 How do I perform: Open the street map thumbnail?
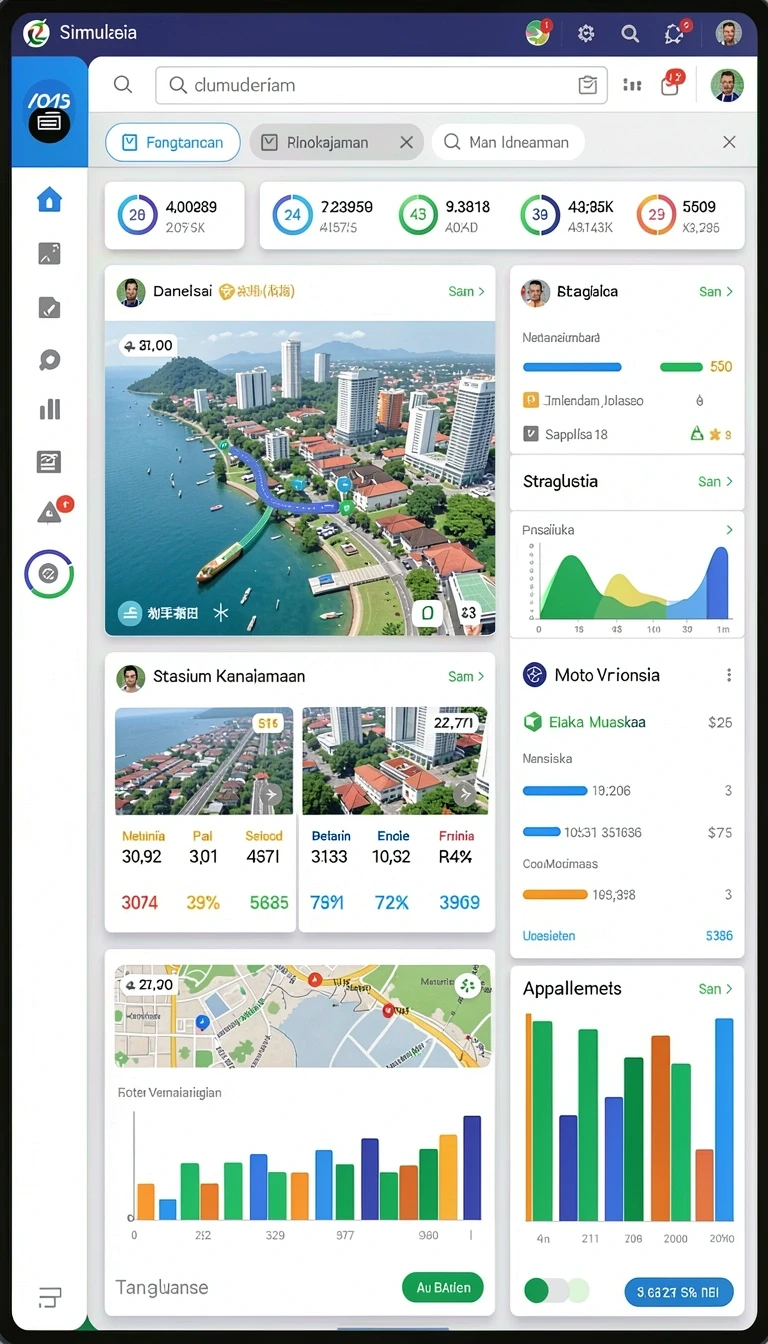click(x=303, y=1016)
